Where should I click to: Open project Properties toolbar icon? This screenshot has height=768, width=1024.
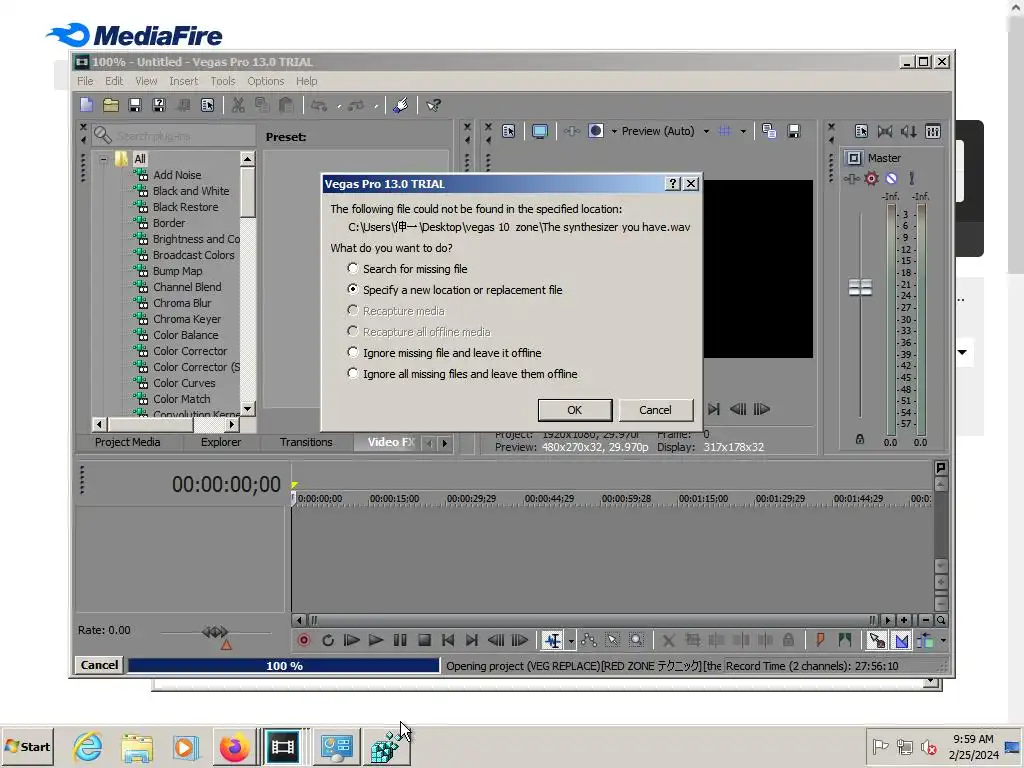tap(208, 105)
